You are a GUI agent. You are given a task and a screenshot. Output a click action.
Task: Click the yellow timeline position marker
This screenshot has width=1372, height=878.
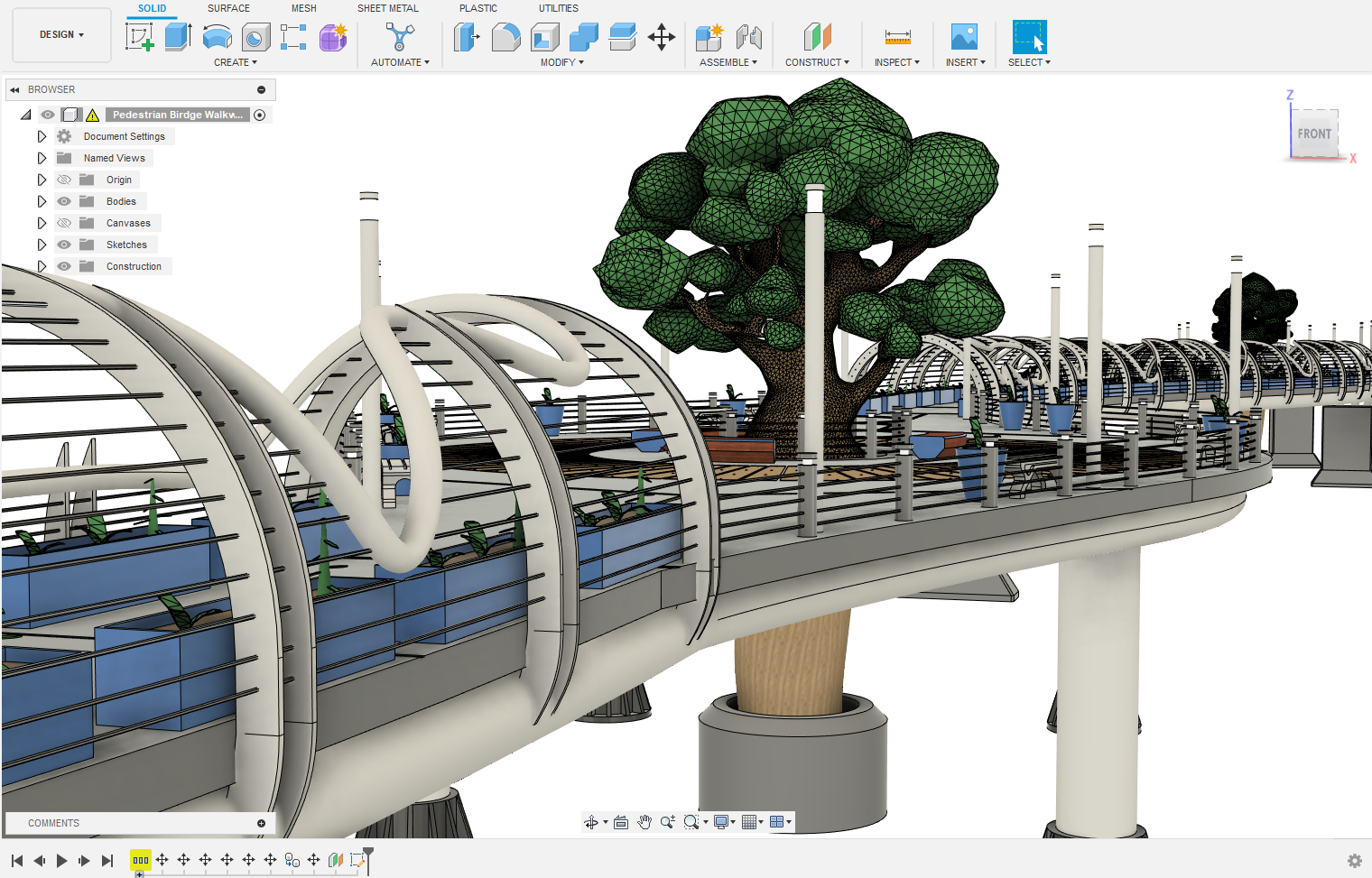(140, 860)
